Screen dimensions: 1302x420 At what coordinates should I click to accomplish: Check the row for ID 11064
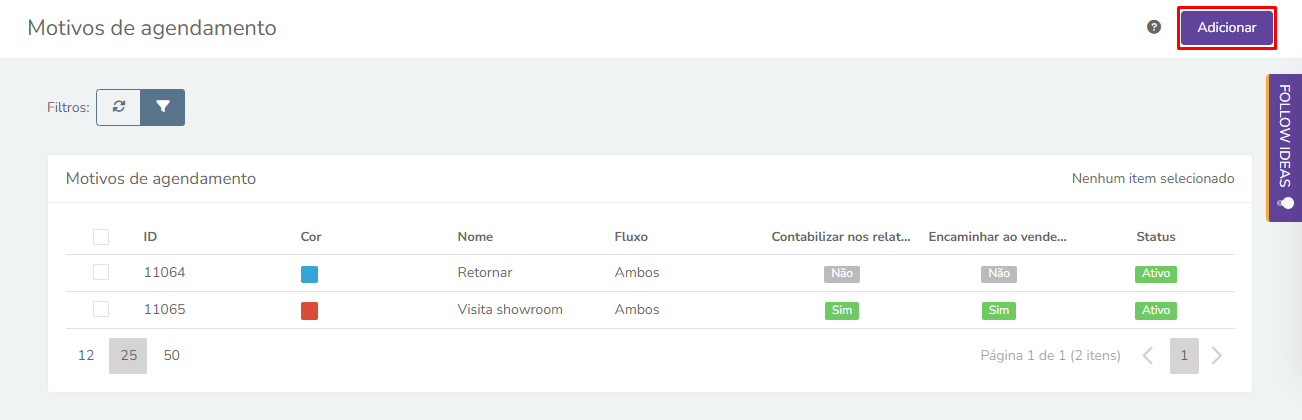tap(101, 272)
